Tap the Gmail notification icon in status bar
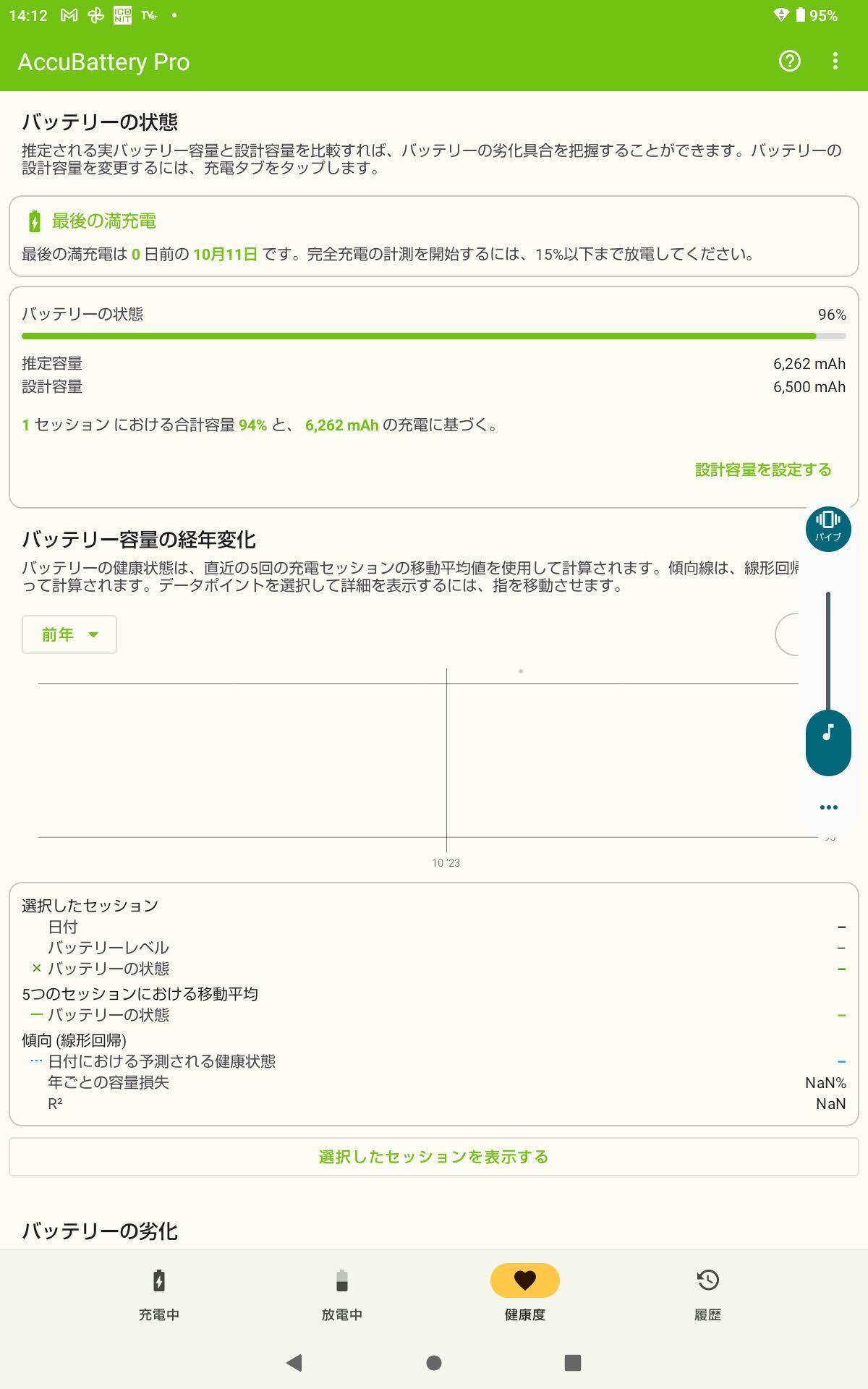Viewport: 868px width, 1389px height. (x=69, y=15)
